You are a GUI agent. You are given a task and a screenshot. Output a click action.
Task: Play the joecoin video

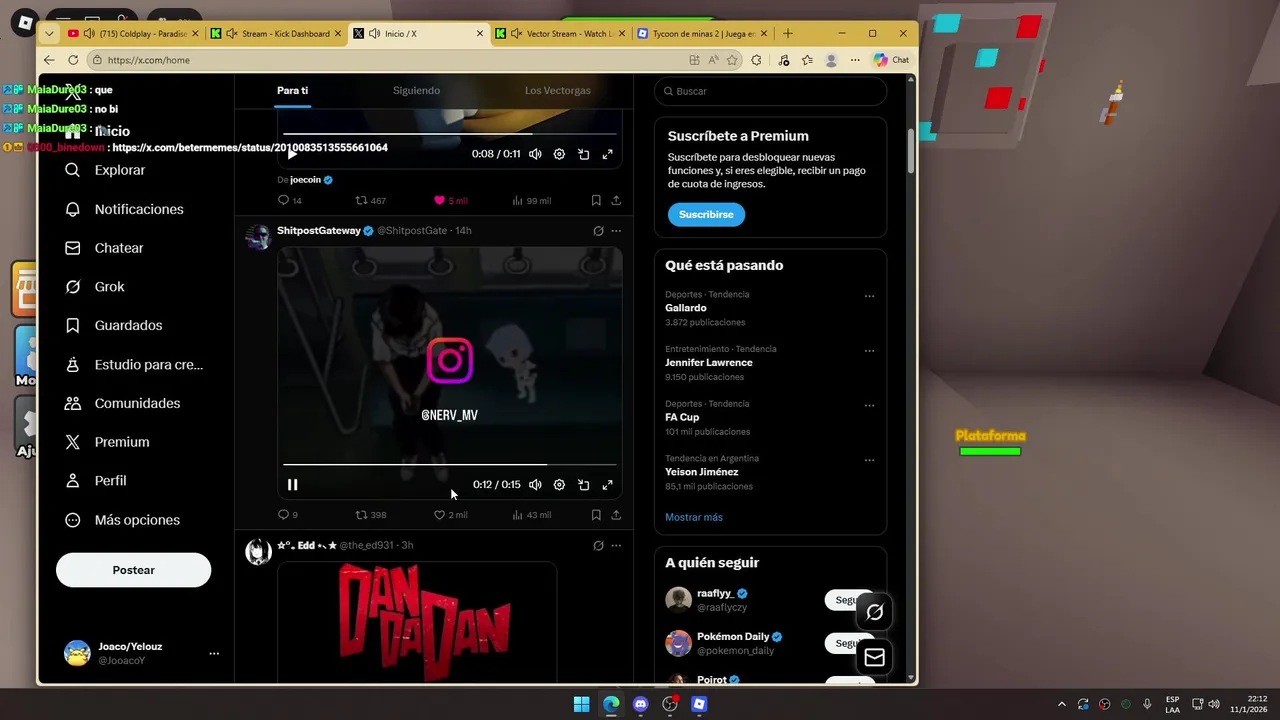[292, 154]
